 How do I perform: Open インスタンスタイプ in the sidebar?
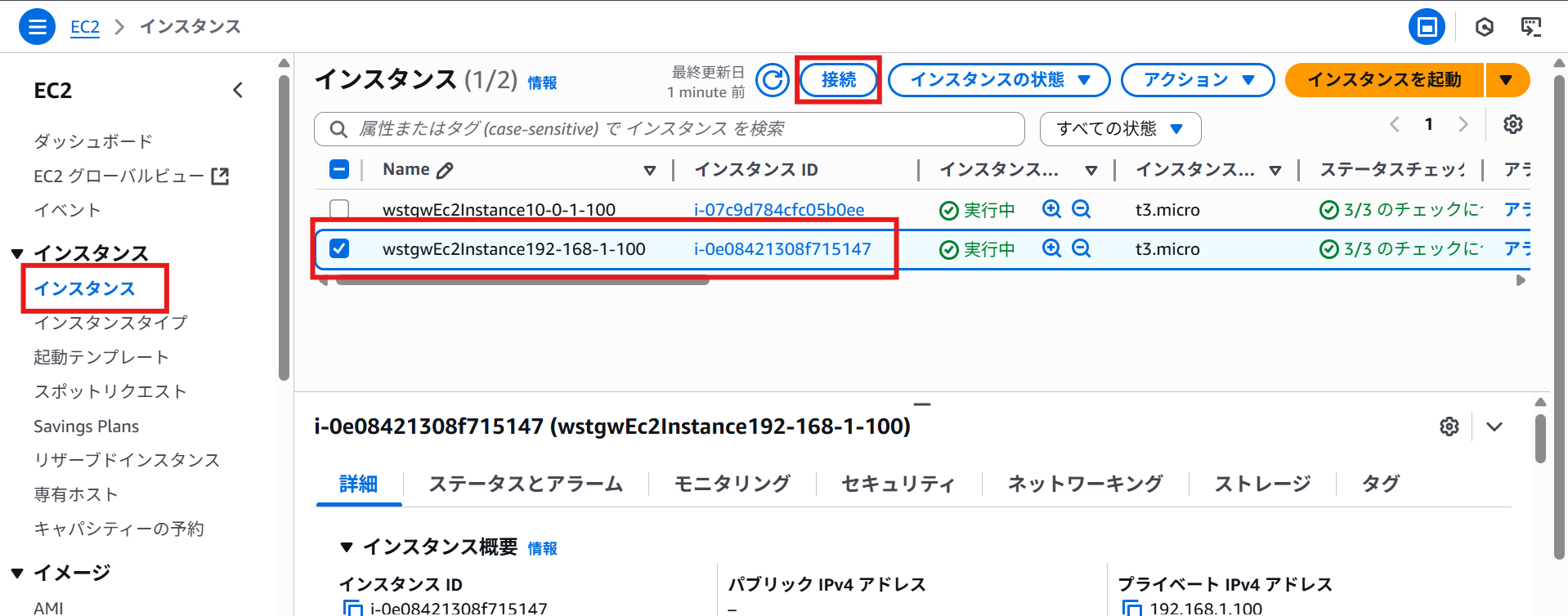(110, 323)
